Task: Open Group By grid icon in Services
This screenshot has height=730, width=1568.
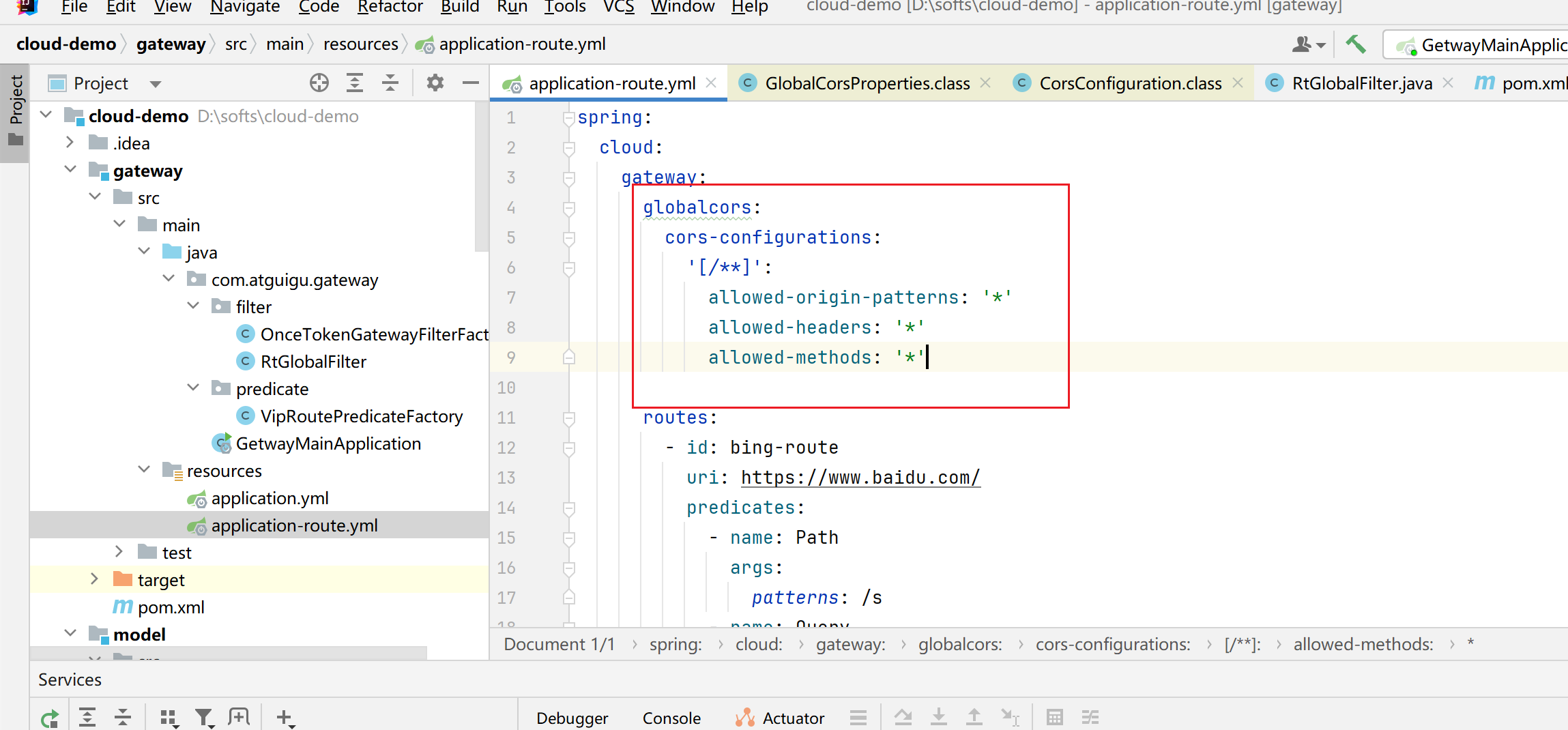Action: coord(169,718)
